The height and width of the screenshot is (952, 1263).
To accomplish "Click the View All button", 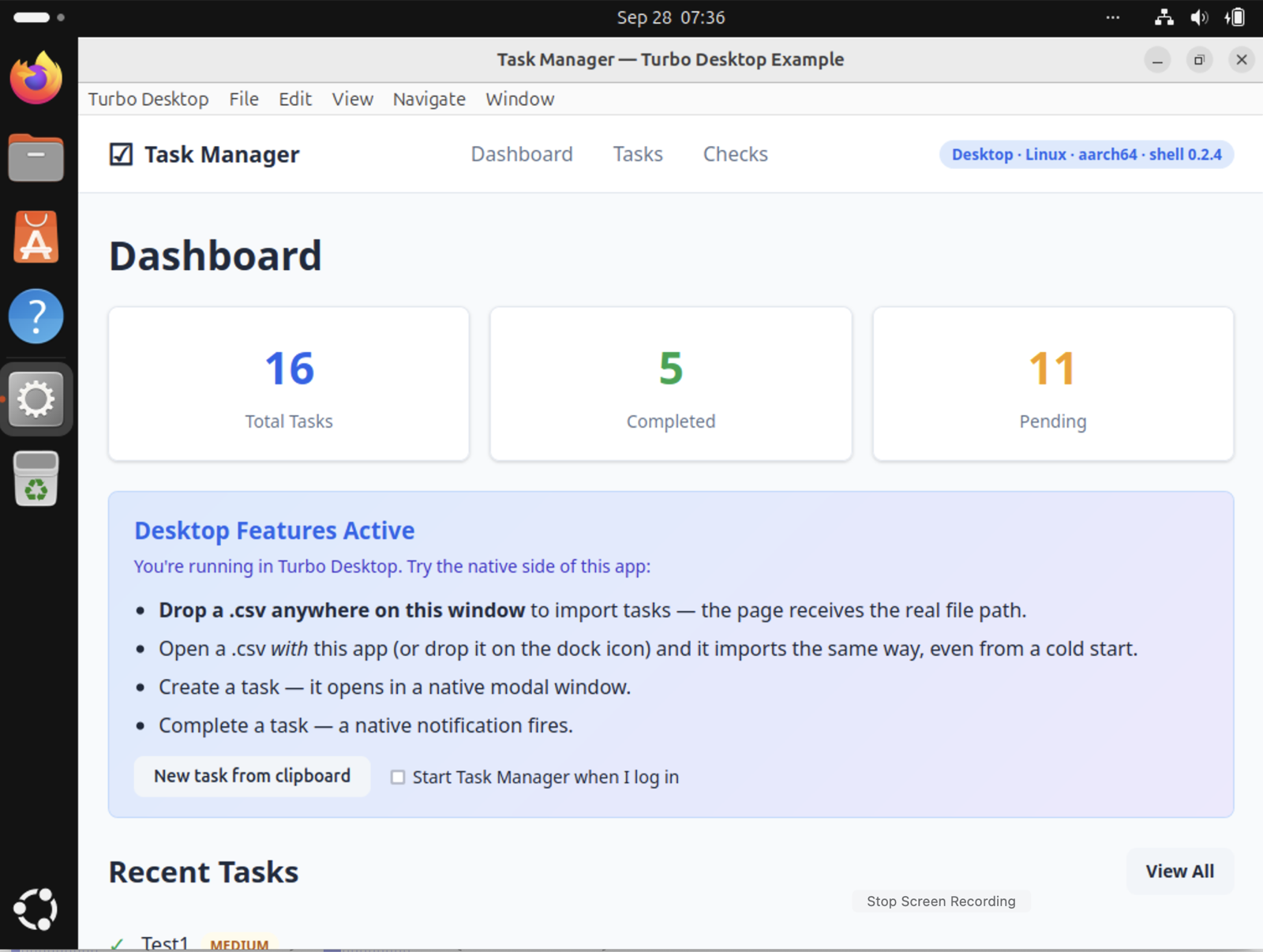I will point(1180,871).
